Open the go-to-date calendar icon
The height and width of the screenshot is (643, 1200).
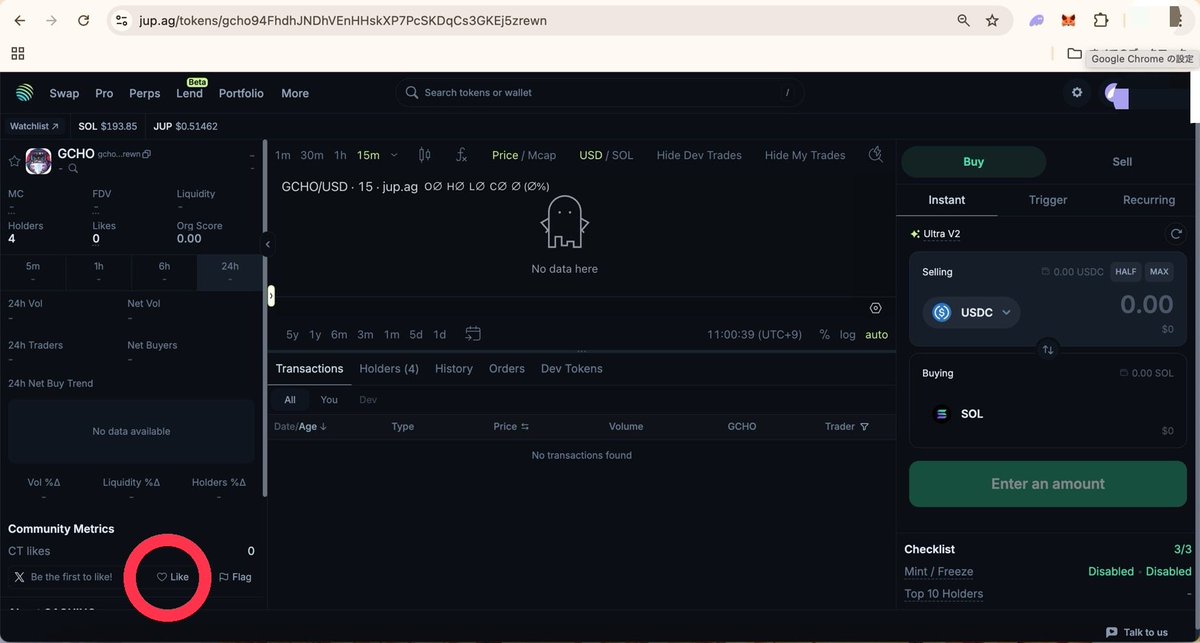tap(473, 334)
